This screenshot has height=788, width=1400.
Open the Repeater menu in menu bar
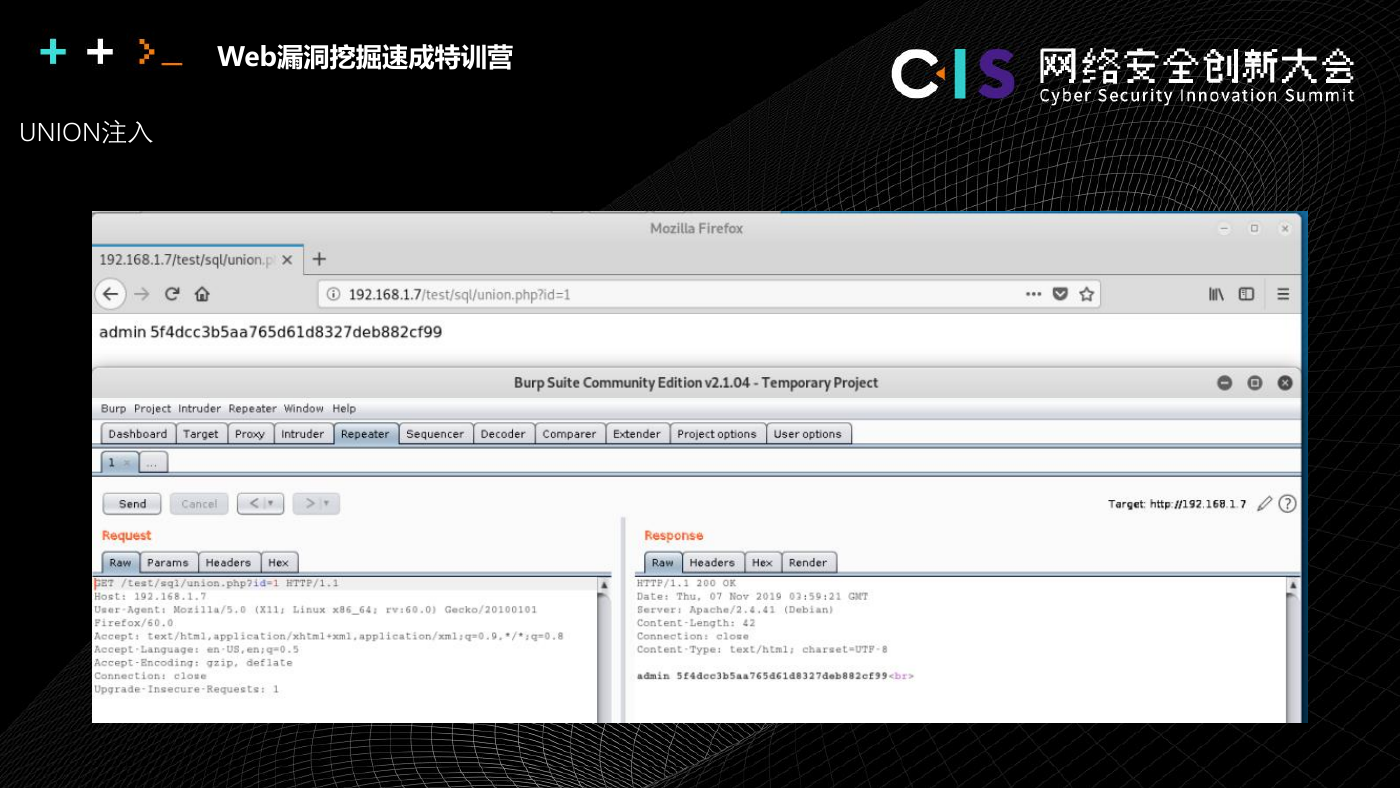[252, 408]
